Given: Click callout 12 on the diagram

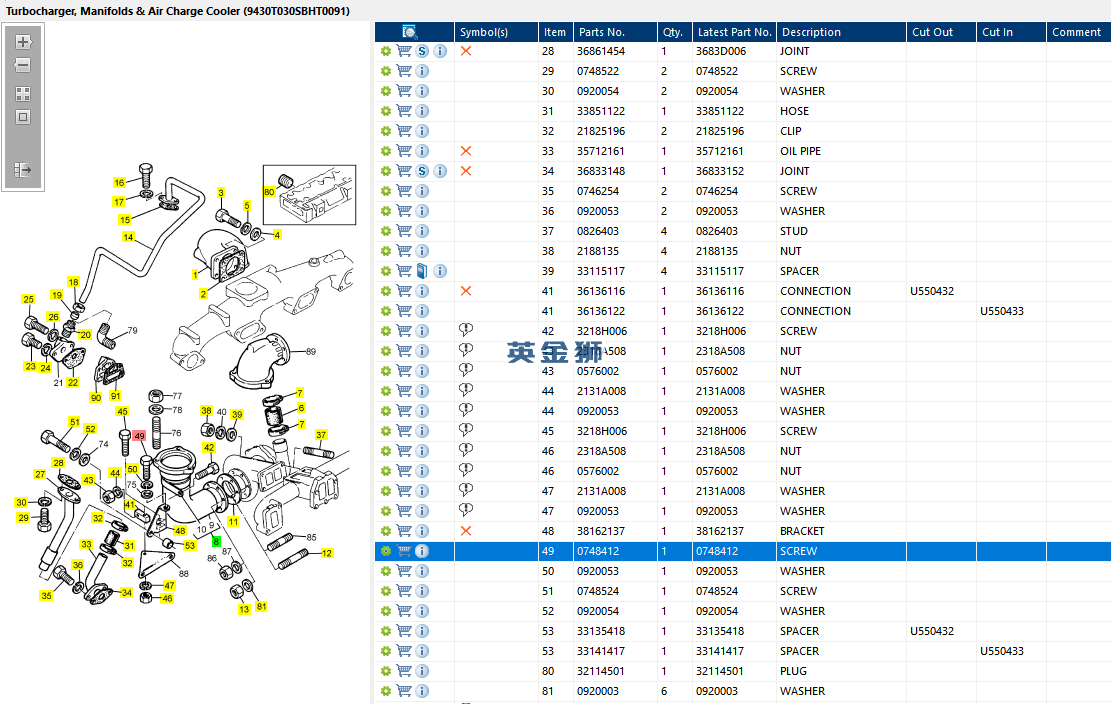Looking at the screenshot, I should coord(327,553).
